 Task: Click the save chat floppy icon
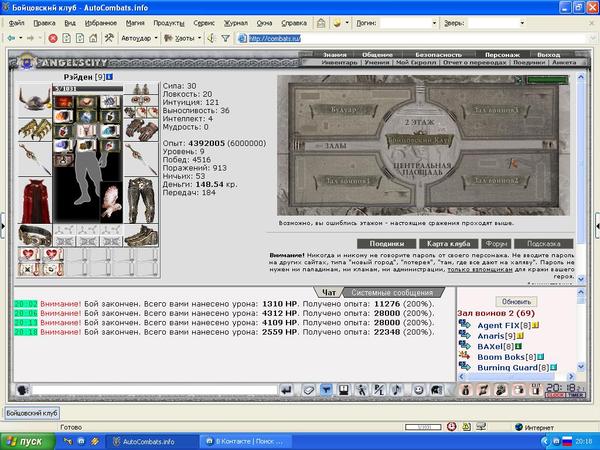click(344, 390)
